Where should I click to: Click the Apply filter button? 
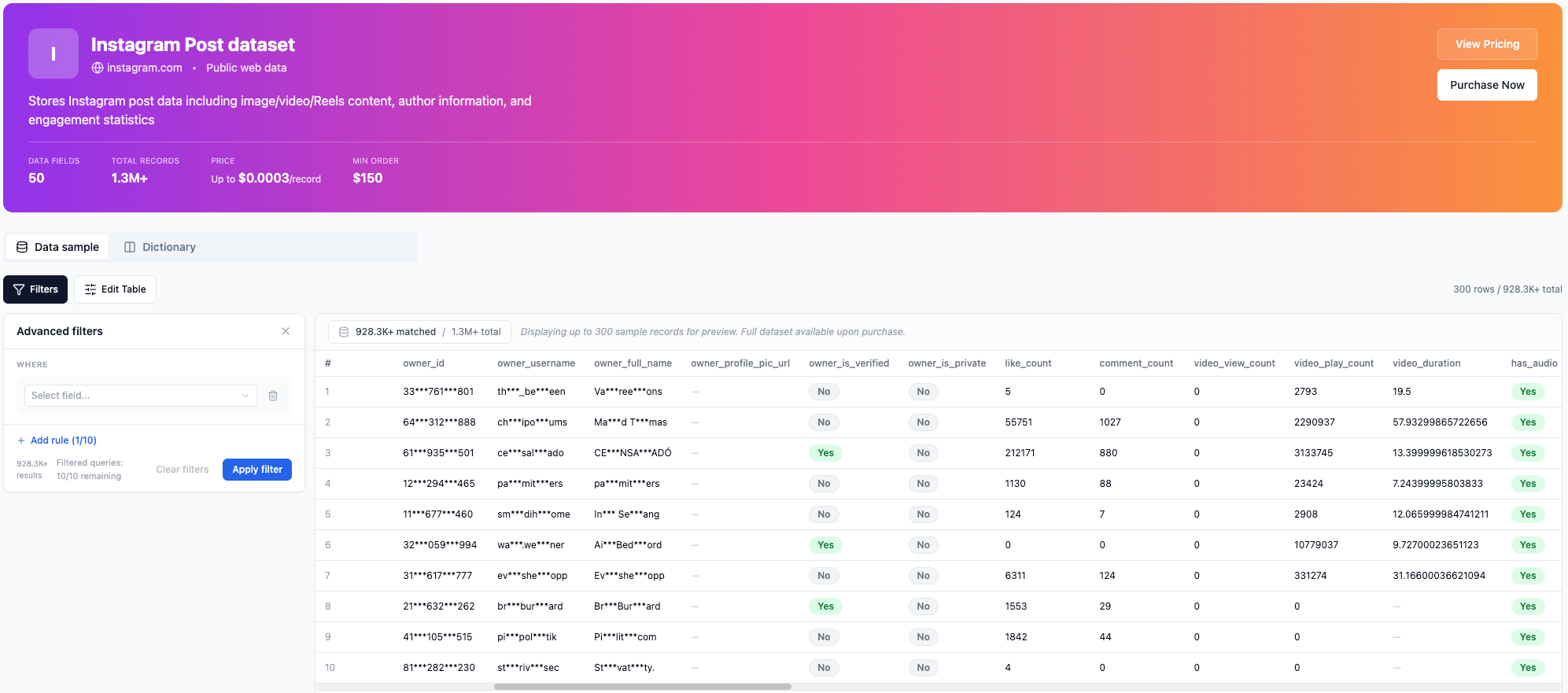tap(257, 470)
